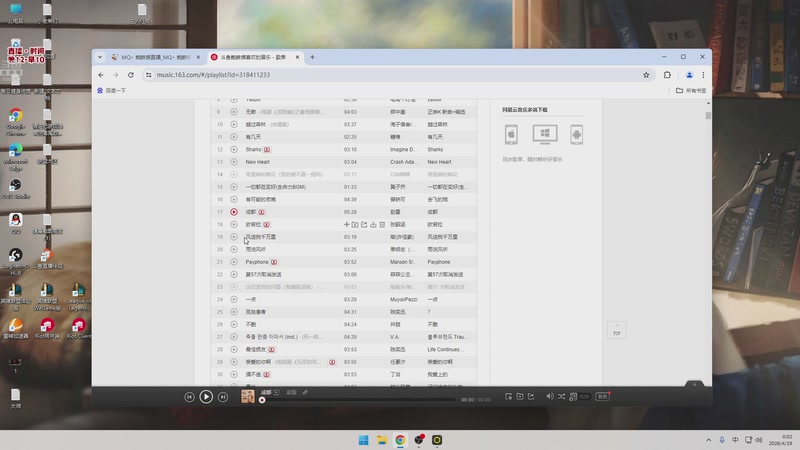Go back in the browser
800x450 pixels.
click(101, 75)
